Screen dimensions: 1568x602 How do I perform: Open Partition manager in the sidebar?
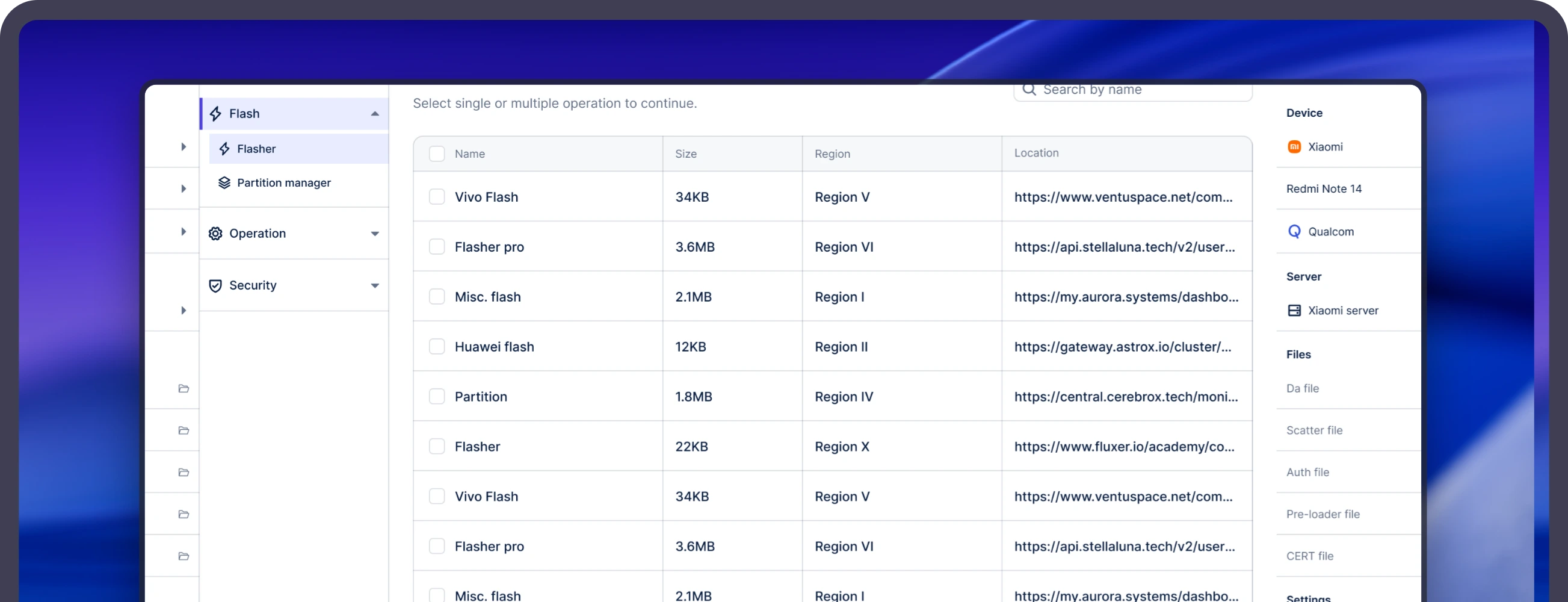(x=299, y=183)
